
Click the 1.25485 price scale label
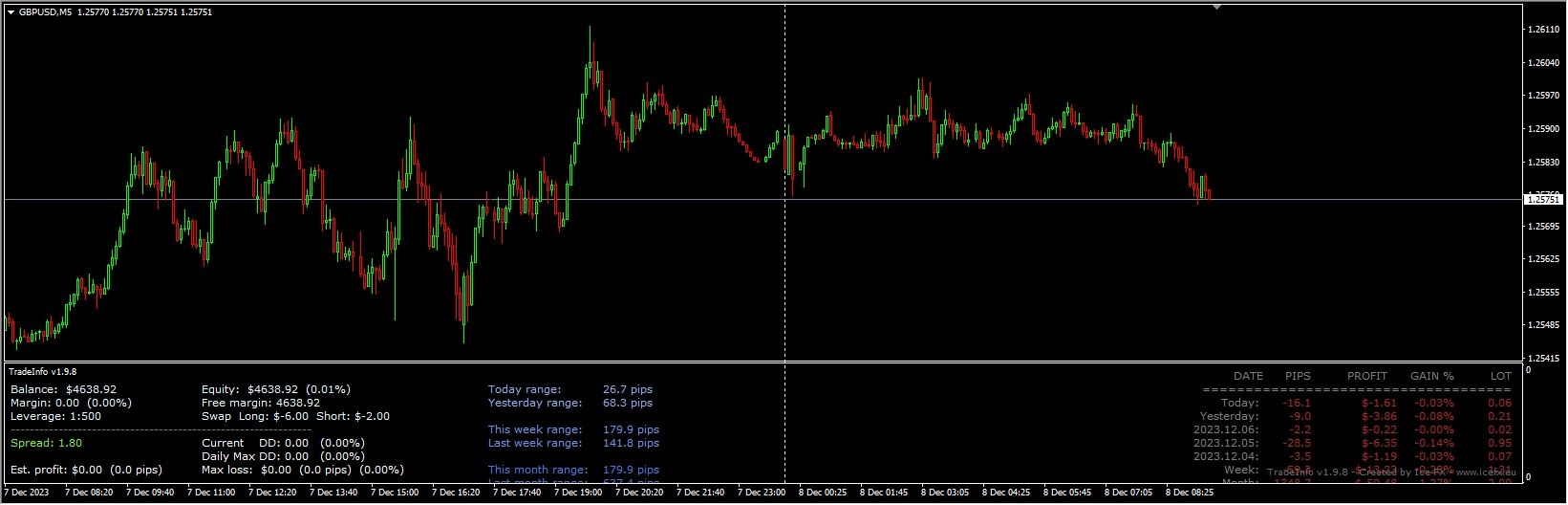(1543, 325)
